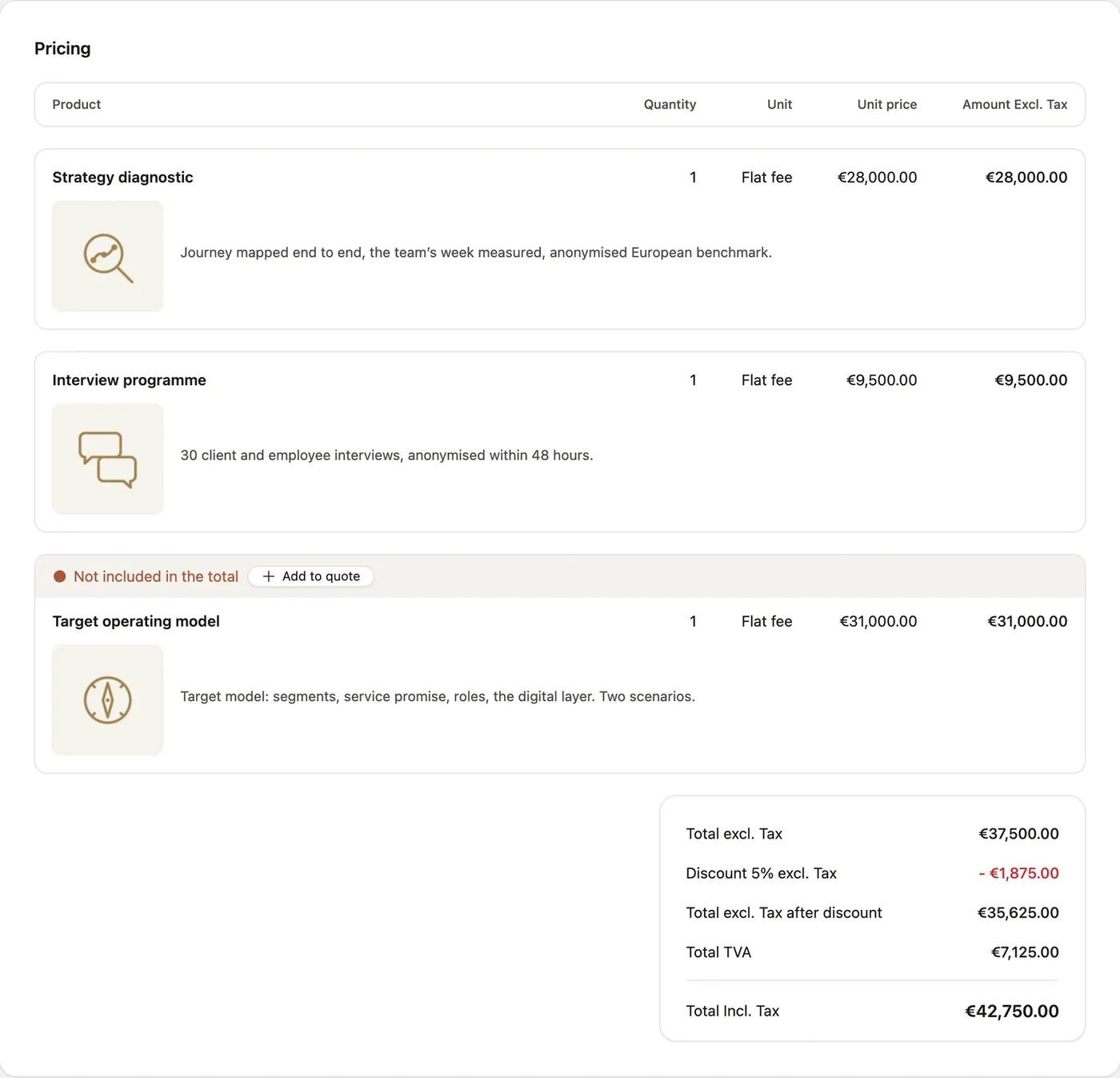
Task: Click the Target operating model Flat fee unit
Action: point(767,622)
